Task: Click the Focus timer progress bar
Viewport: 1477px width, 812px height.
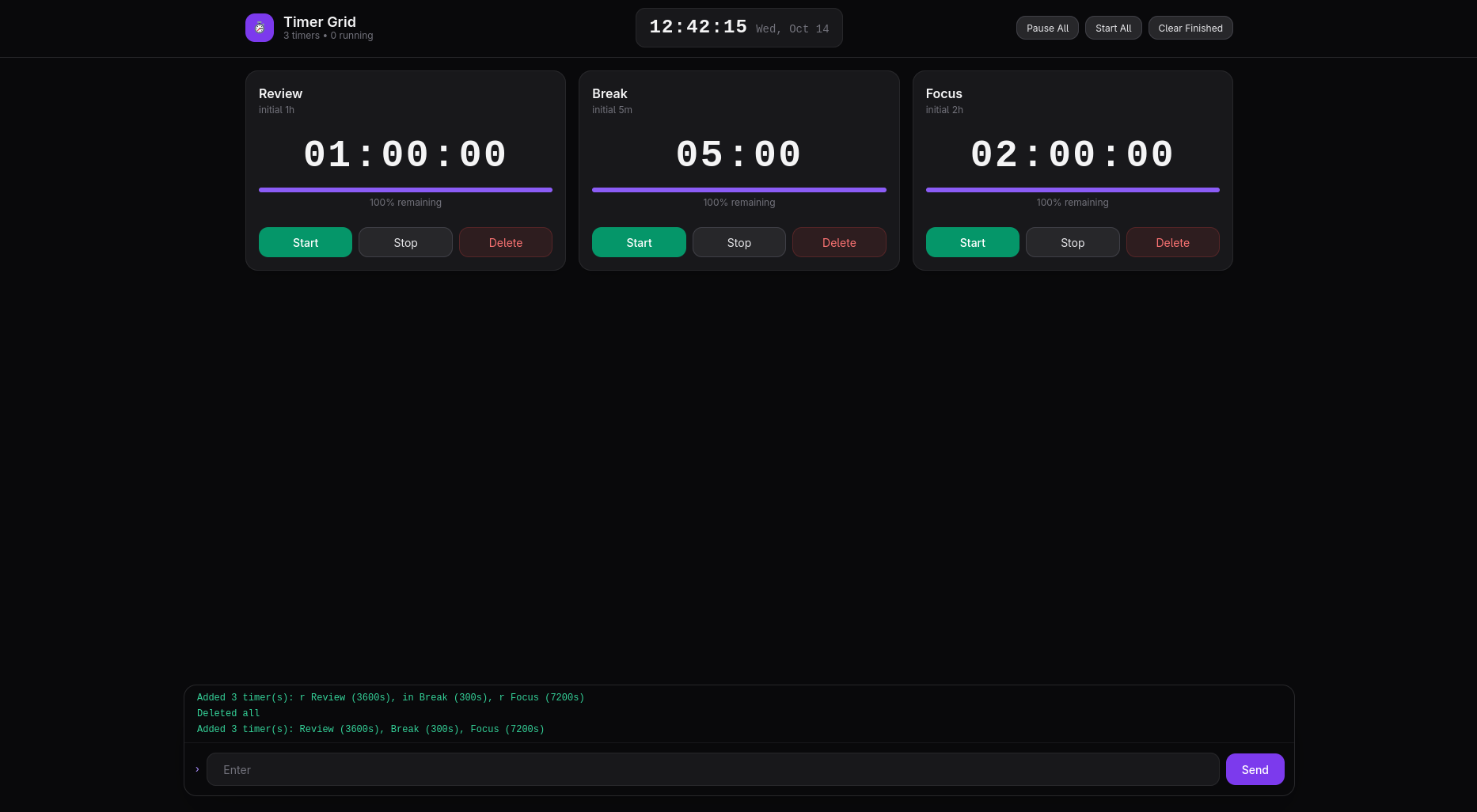Action: point(1073,190)
